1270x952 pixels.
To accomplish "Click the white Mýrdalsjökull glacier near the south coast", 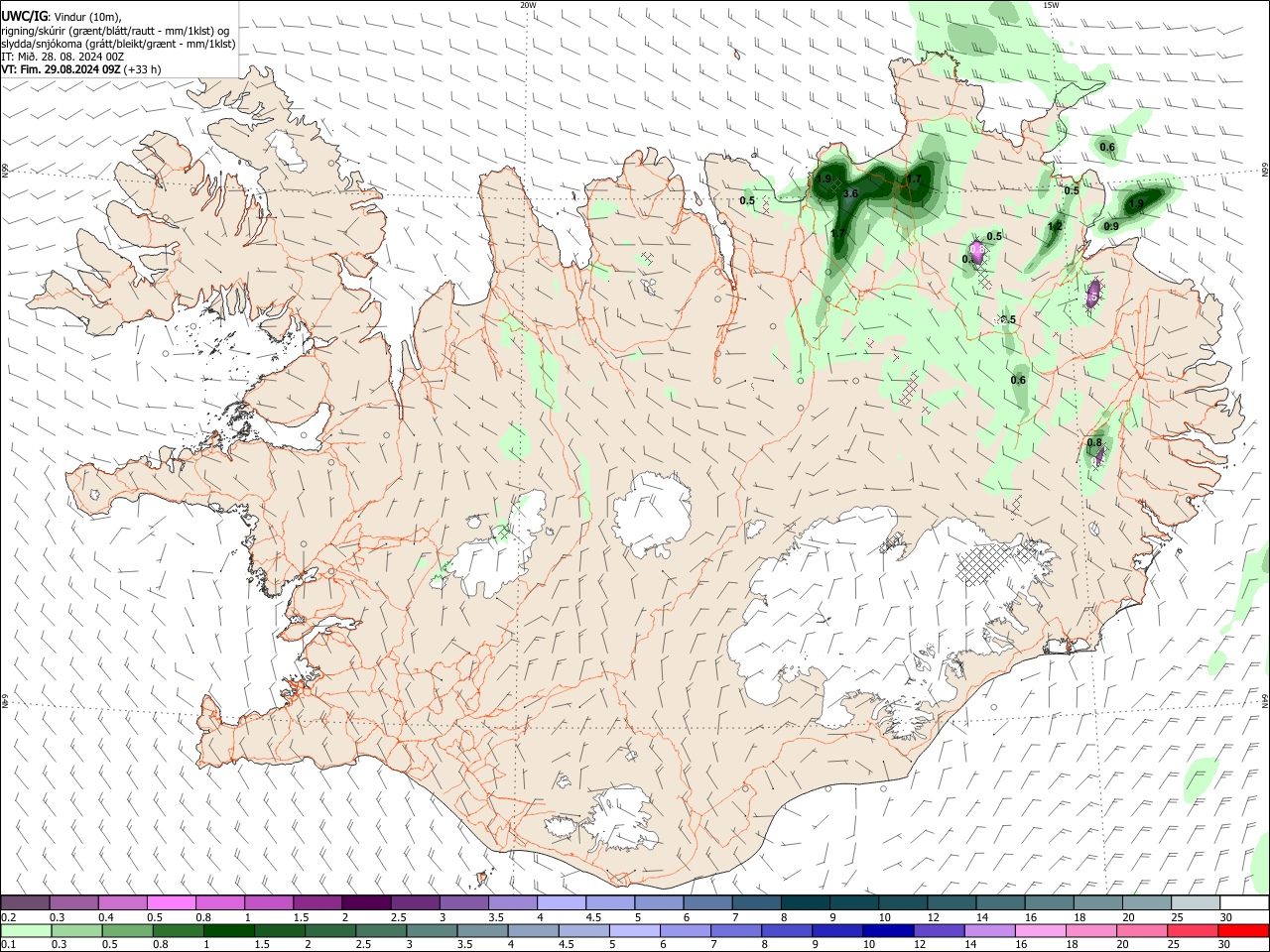I will click(621, 819).
